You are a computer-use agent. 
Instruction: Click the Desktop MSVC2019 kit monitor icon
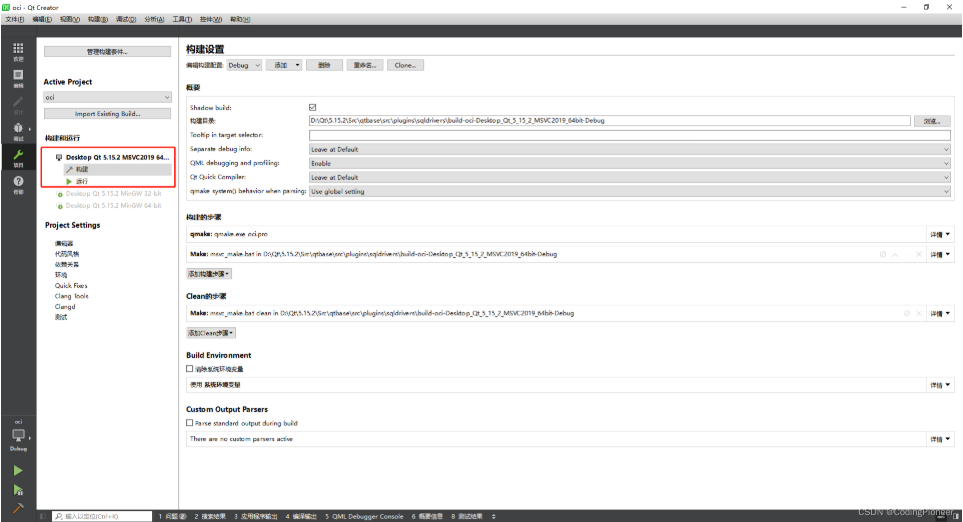tap(59, 157)
